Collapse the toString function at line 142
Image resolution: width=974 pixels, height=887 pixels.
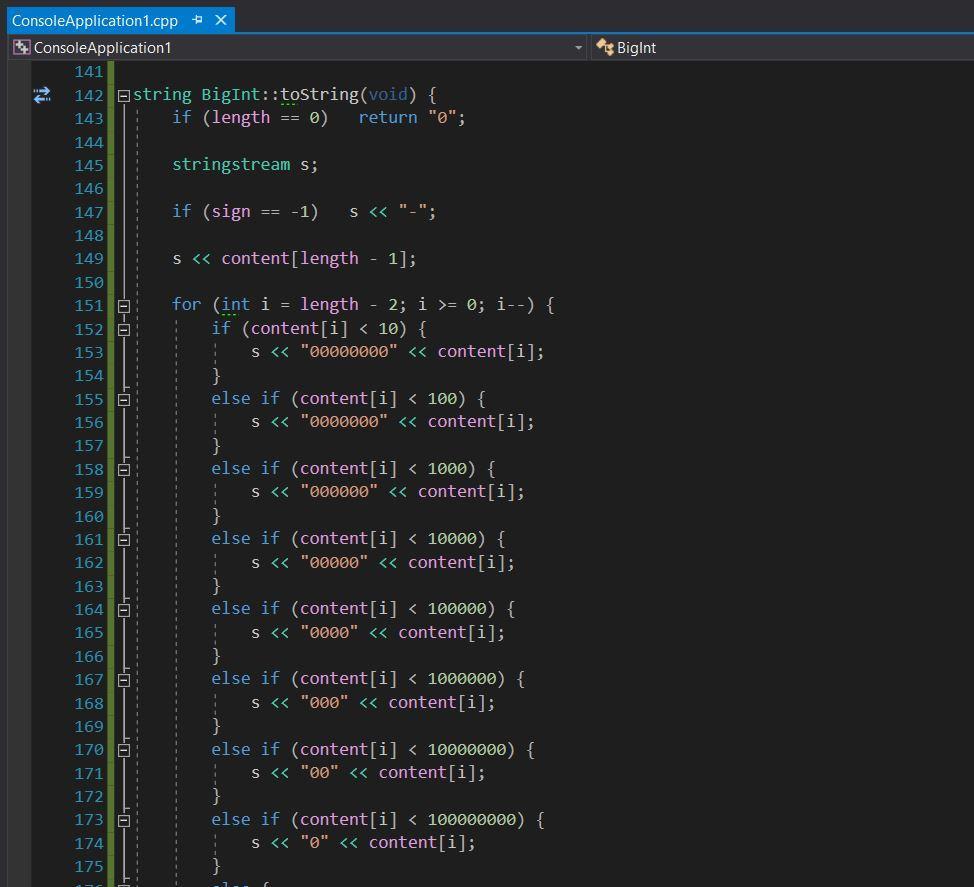pyautogui.click(x=122, y=94)
